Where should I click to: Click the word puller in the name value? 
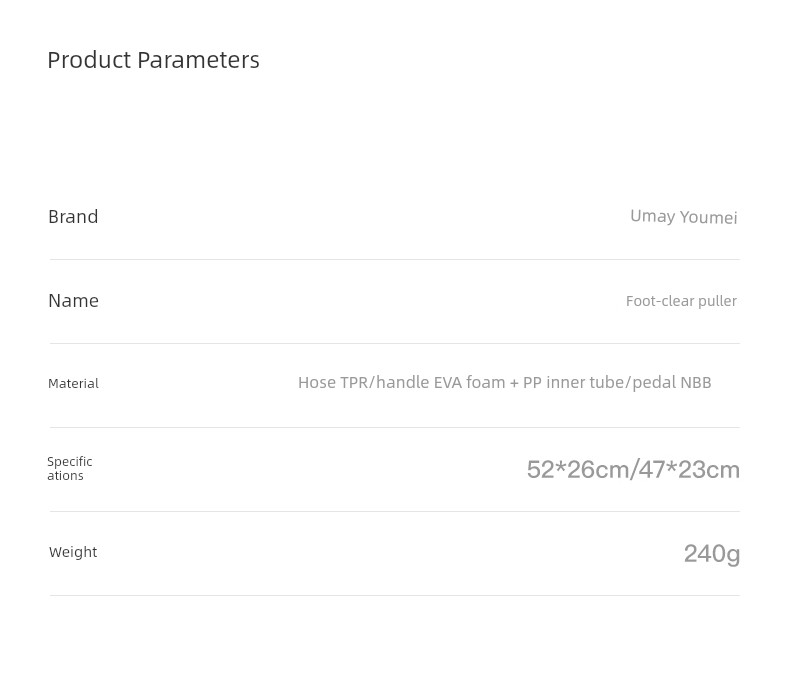coord(717,301)
